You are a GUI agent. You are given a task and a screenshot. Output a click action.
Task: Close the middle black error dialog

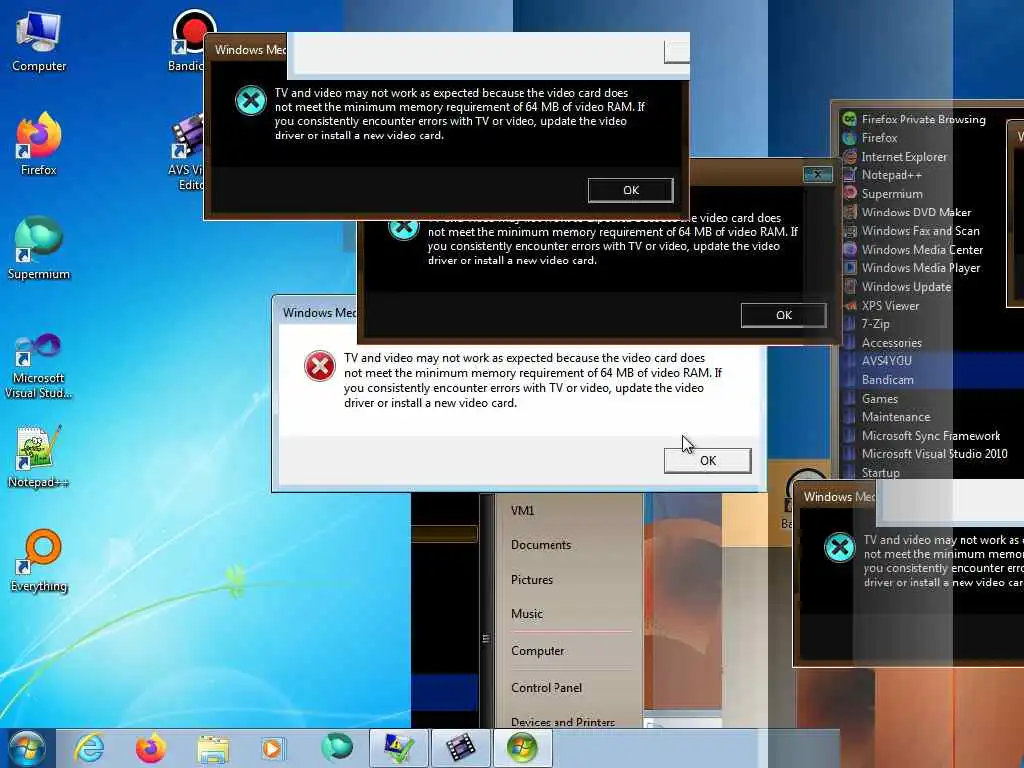pyautogui.click(x=817, y=174)
